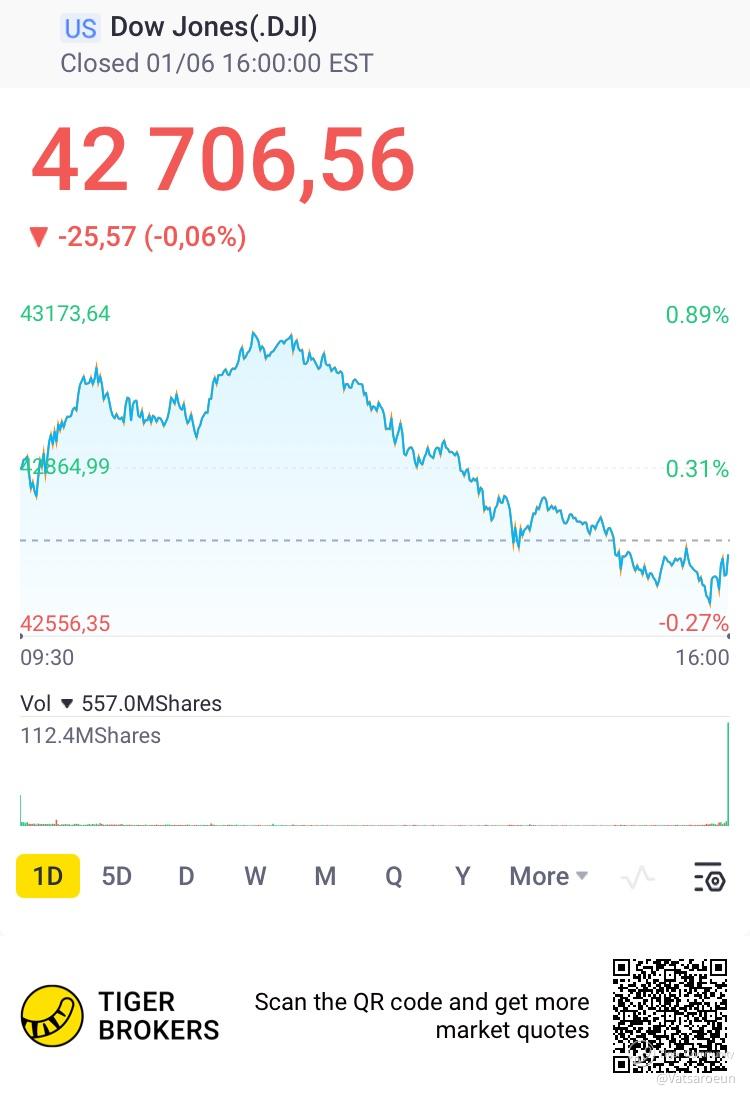Select the D daily chart interval
The height and width of the screenshot is (1096, 750).
(x=186, y=876)
